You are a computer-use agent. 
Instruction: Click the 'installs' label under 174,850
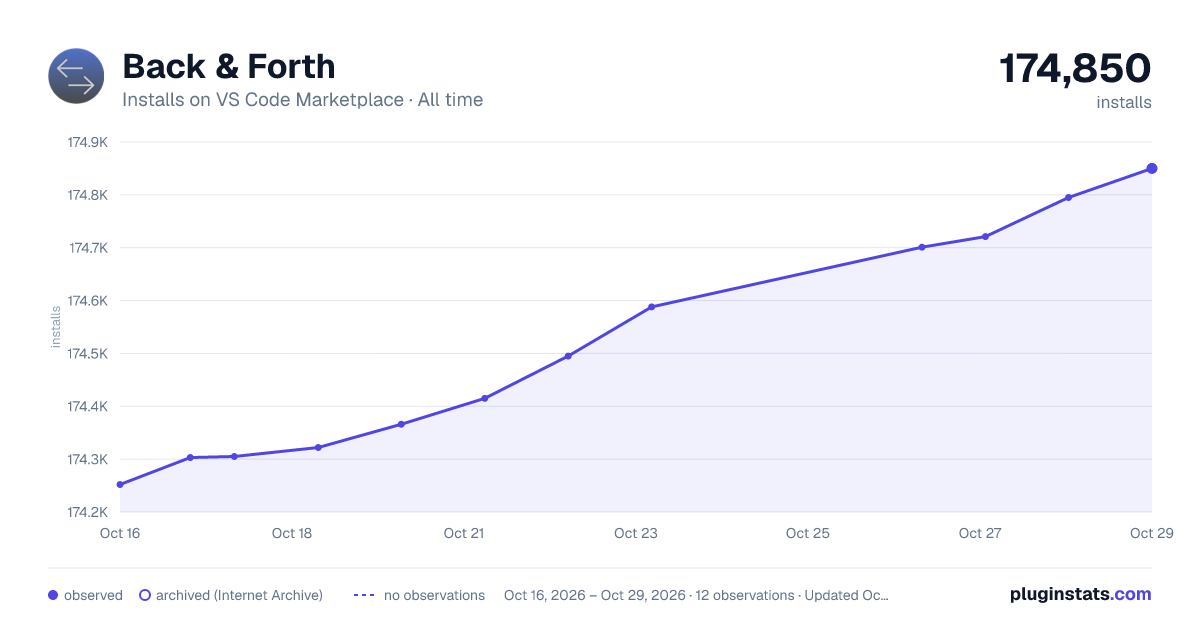pos(1124,102)
